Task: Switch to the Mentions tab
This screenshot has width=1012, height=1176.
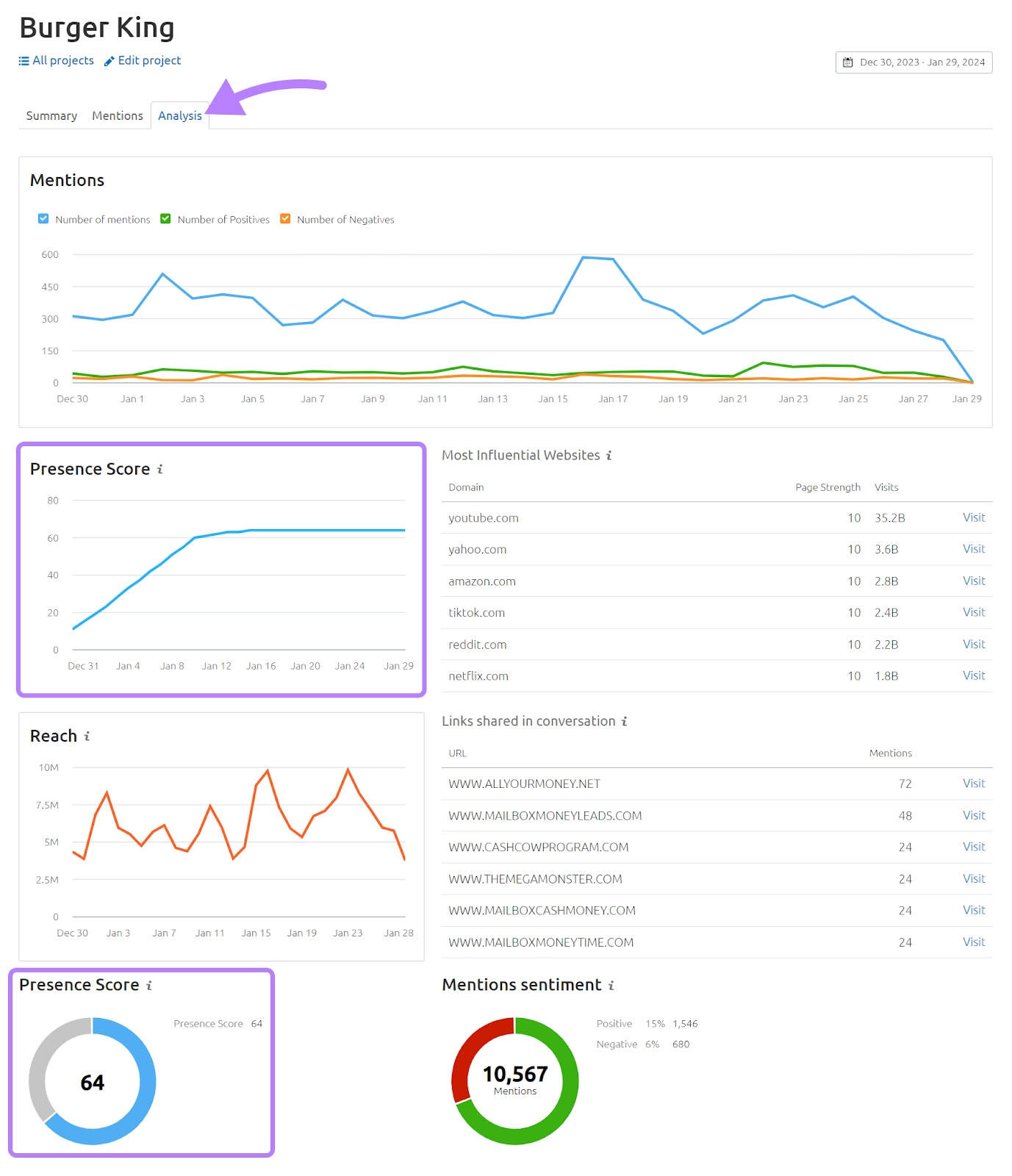Action: (118, 116)
